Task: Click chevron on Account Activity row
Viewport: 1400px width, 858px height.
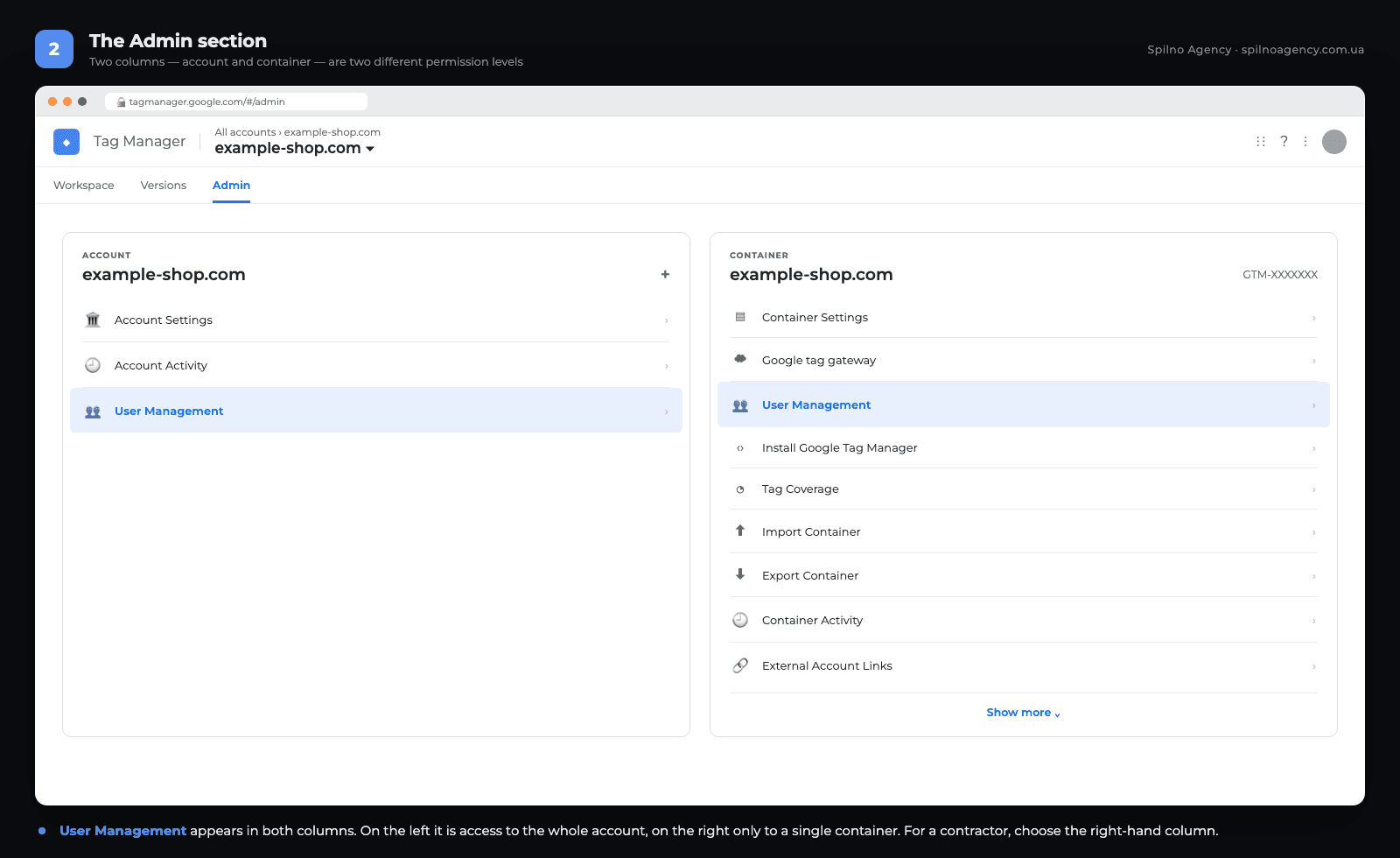Action: [x=667, y=366]
